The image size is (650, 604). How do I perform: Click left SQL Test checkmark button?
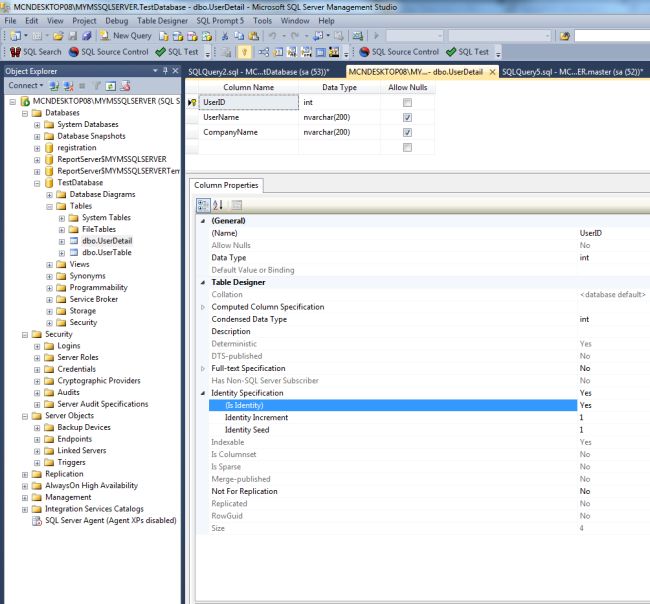click(177, 52)
